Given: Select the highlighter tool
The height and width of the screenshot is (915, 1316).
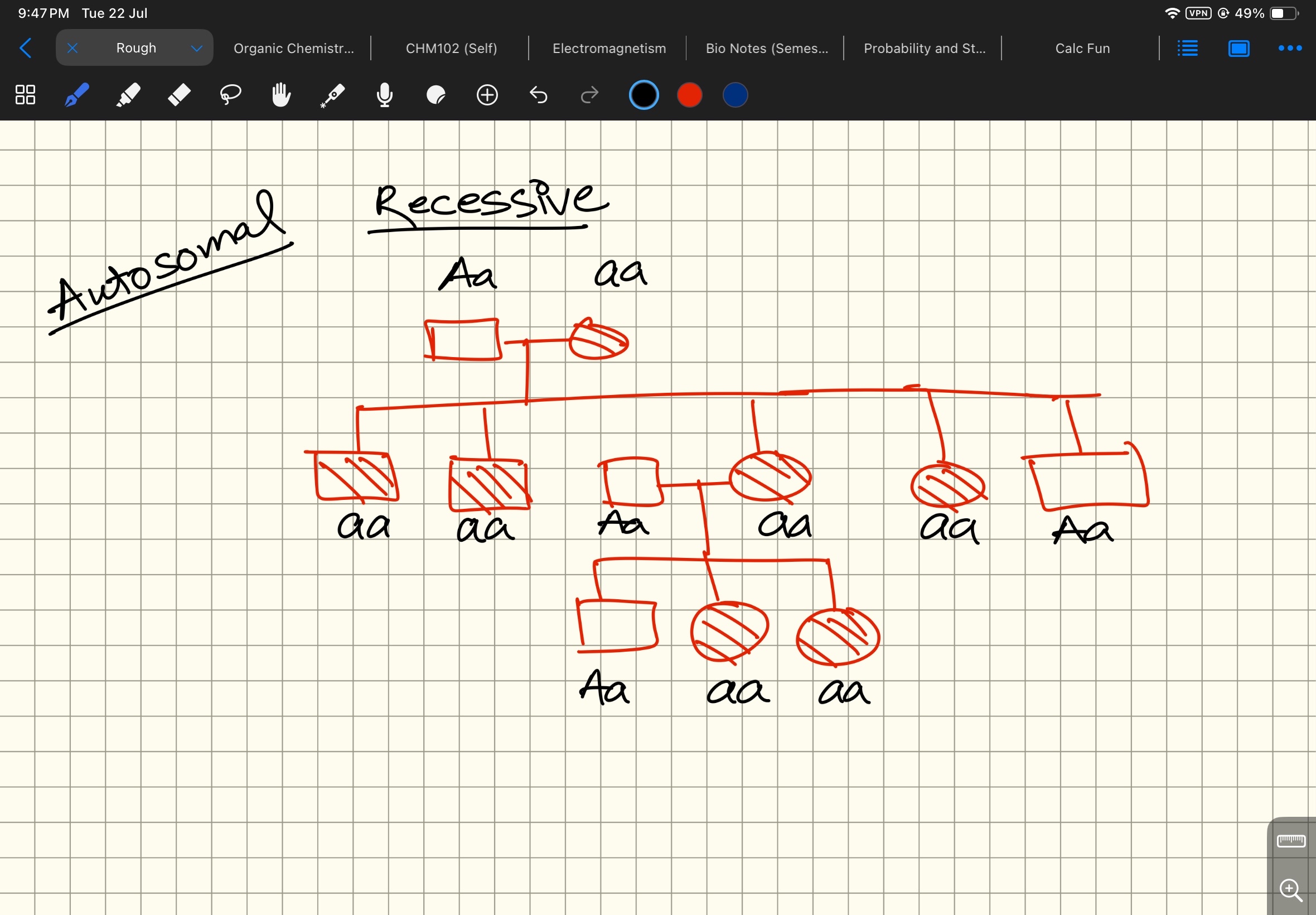Looking at the screenshot, I should [128, 95].
